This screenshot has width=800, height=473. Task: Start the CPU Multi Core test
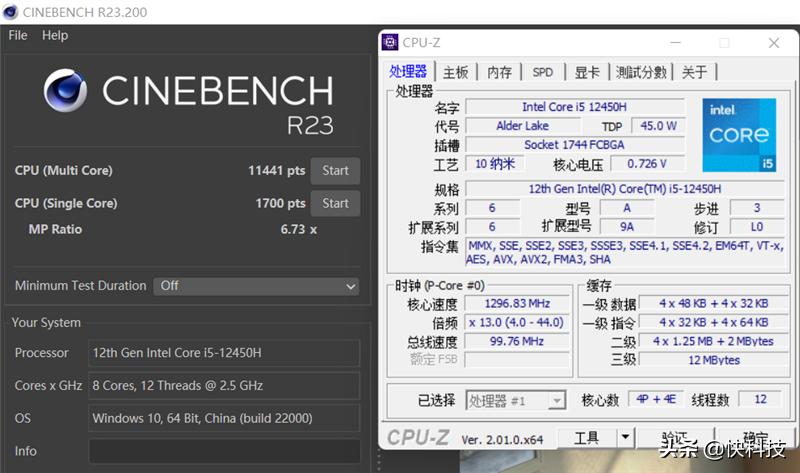click(x=335, y=170)
